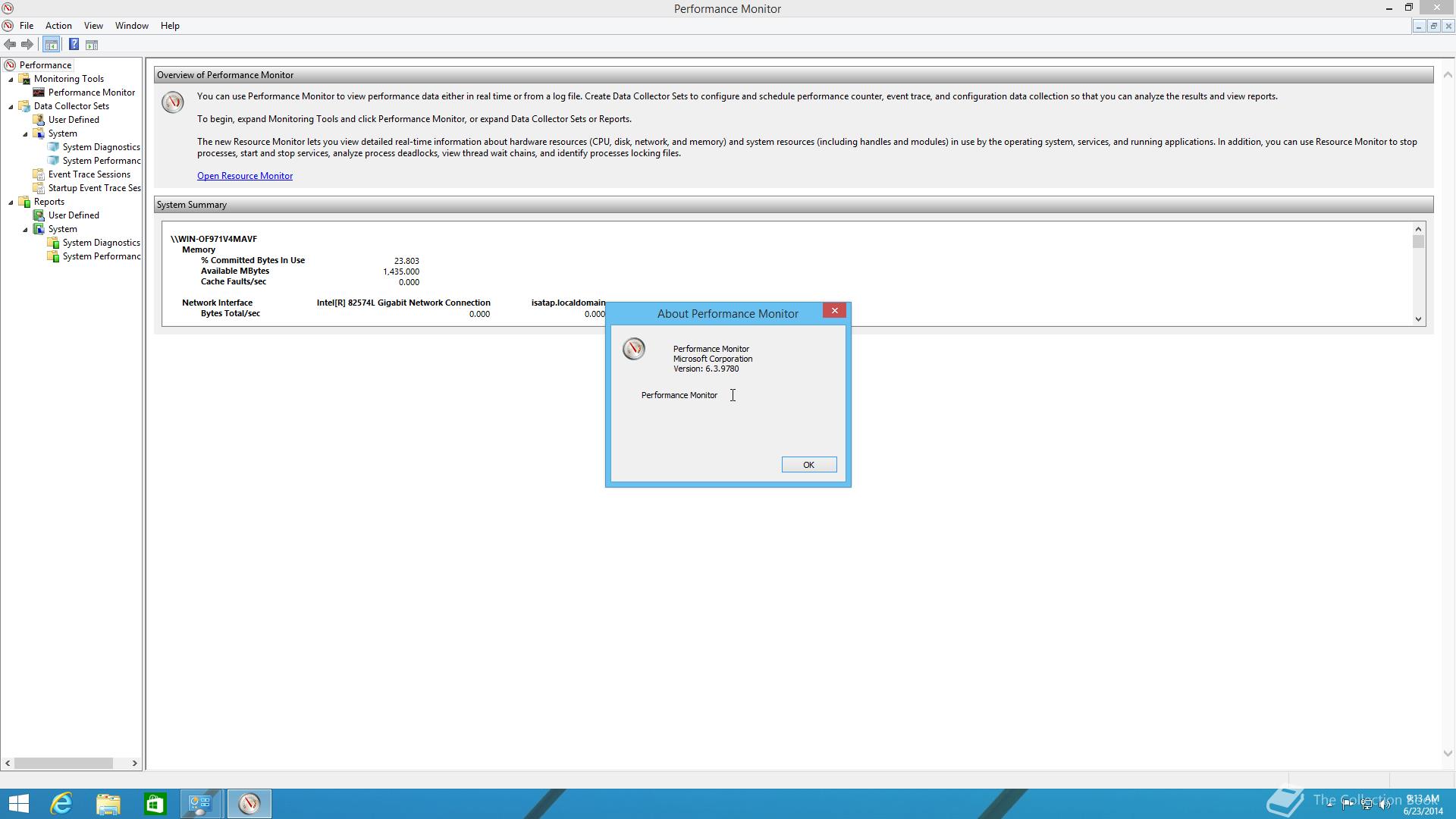
Task: Open File Explorer from the taskbar
Action: pos(108,804)
